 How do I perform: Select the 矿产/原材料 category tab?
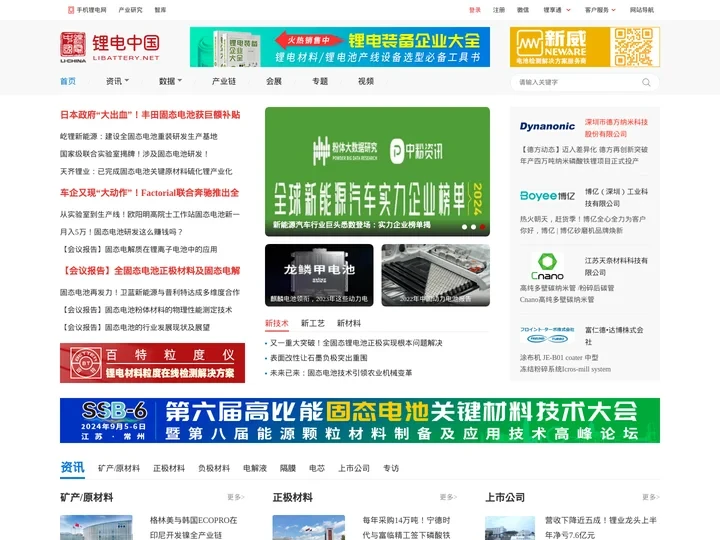click(119, 468)
